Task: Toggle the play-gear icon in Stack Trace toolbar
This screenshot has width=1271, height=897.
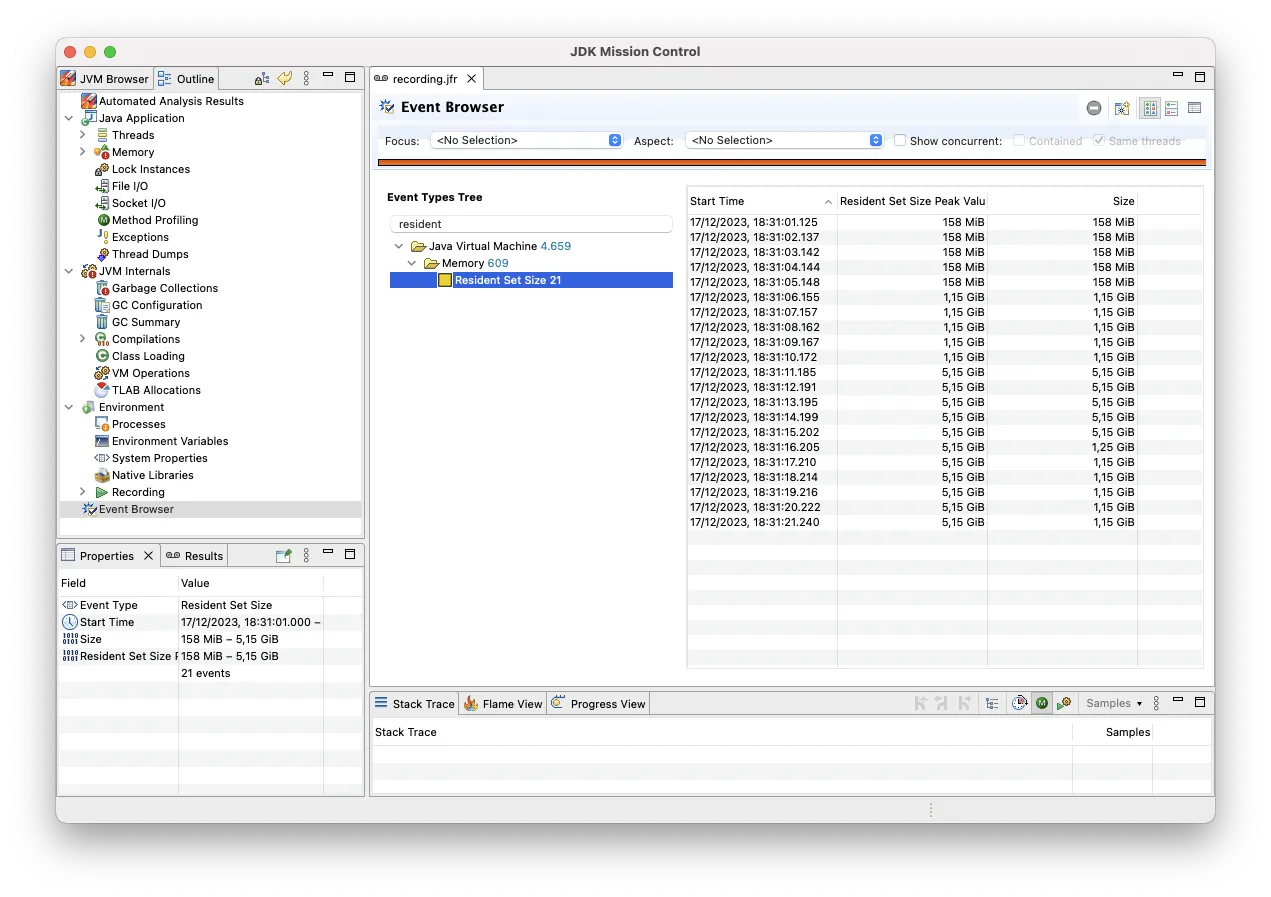Action: [x=1064, y=704]
